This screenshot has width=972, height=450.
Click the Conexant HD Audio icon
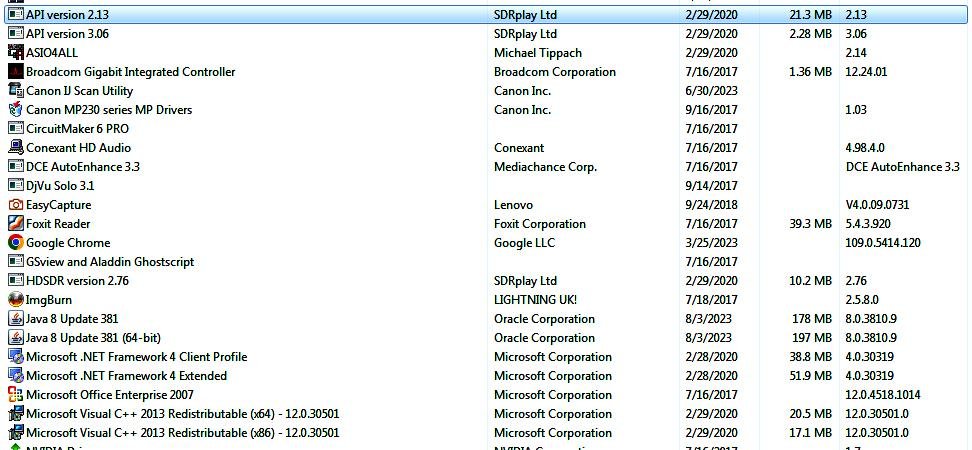click(x=16, y=148)
